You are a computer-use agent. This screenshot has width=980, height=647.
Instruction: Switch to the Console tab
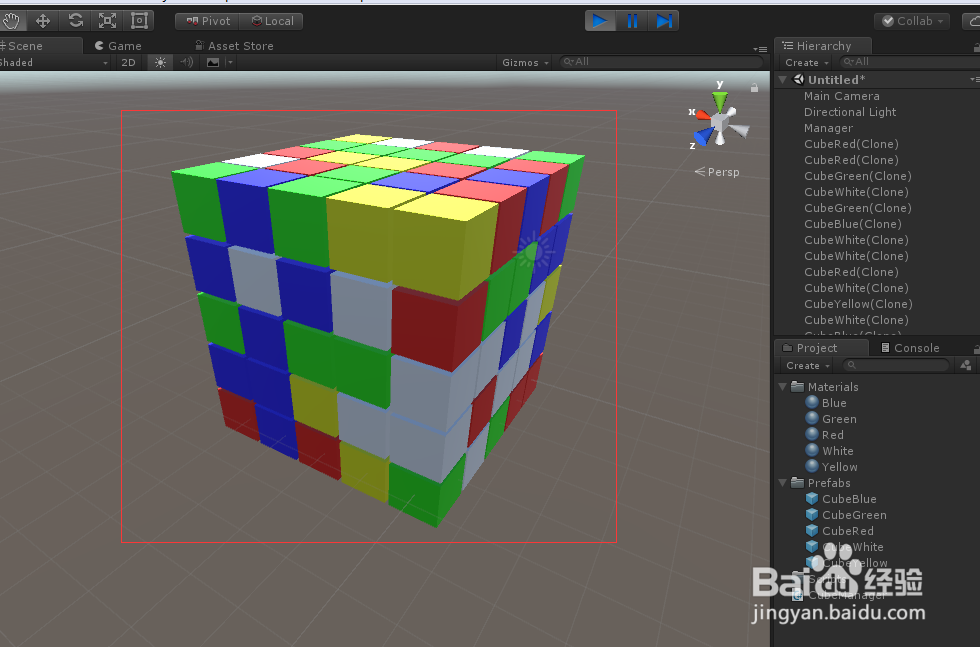910,348
